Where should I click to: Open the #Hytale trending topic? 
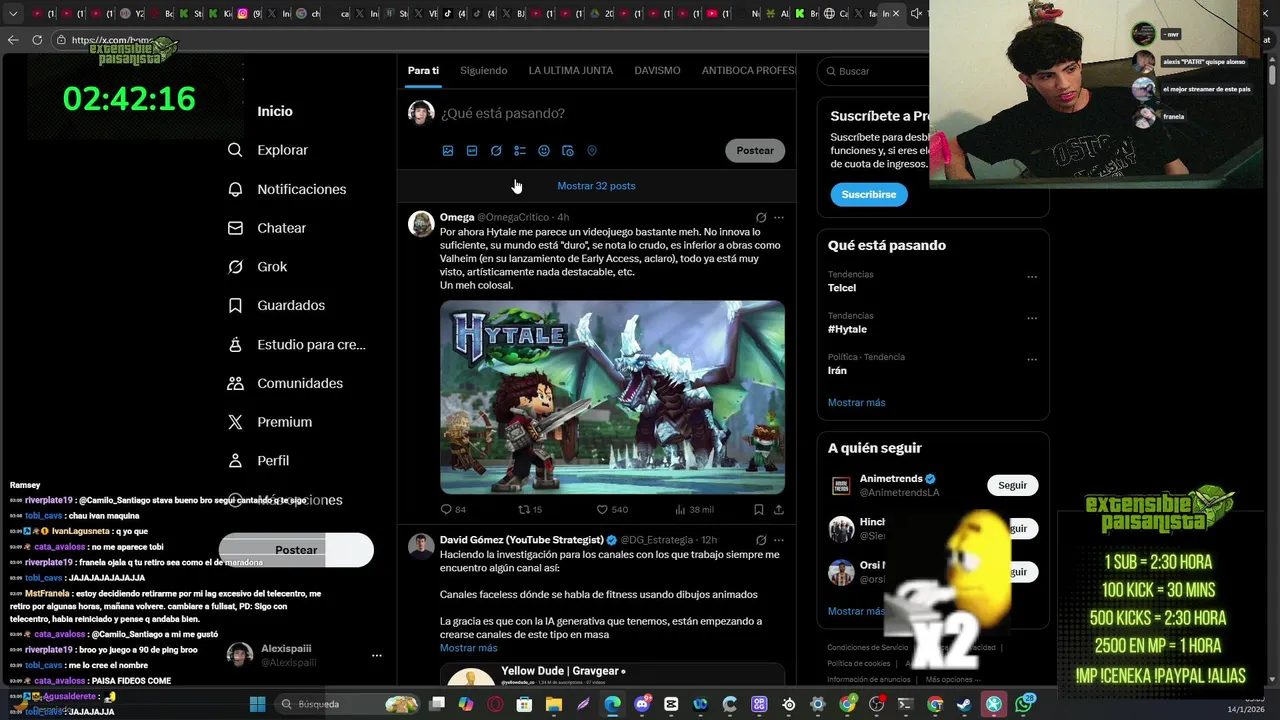point(847,329)
